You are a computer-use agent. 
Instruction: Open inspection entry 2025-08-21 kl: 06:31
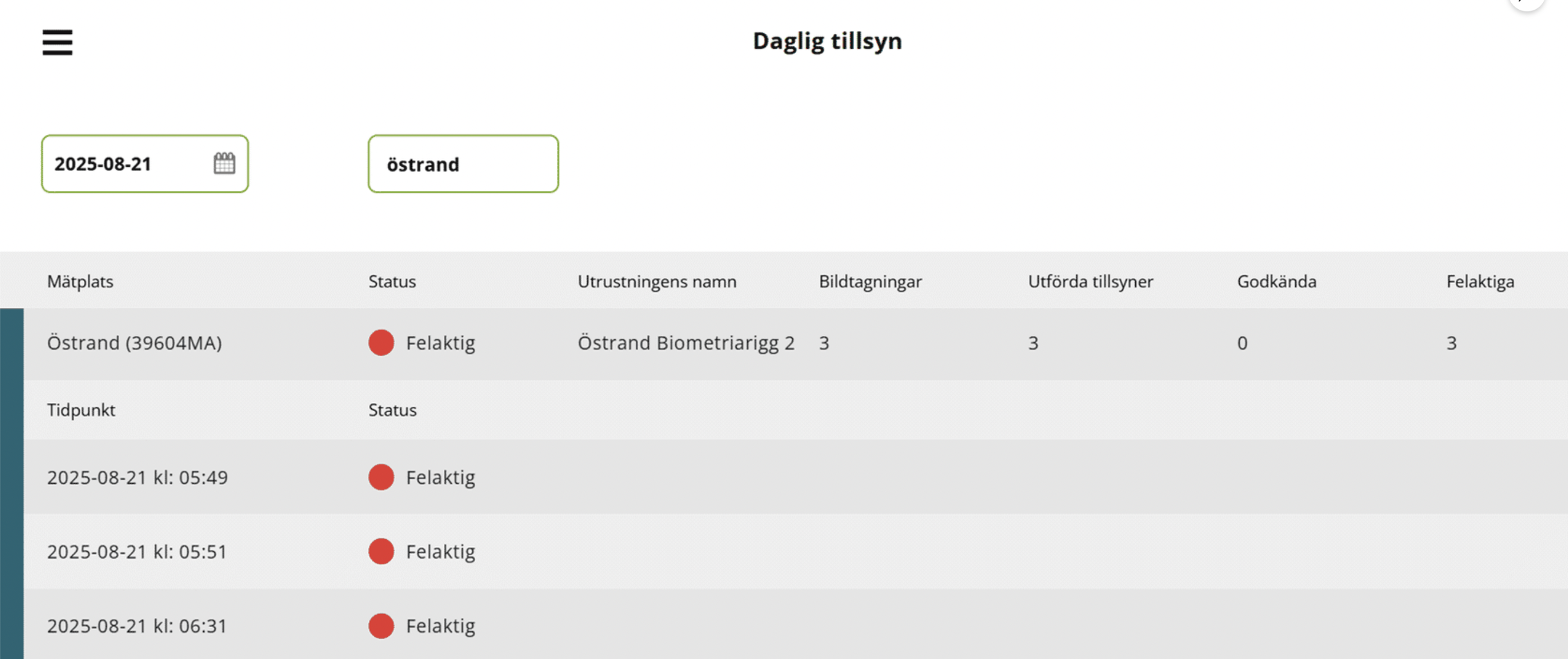pos(796,625)
